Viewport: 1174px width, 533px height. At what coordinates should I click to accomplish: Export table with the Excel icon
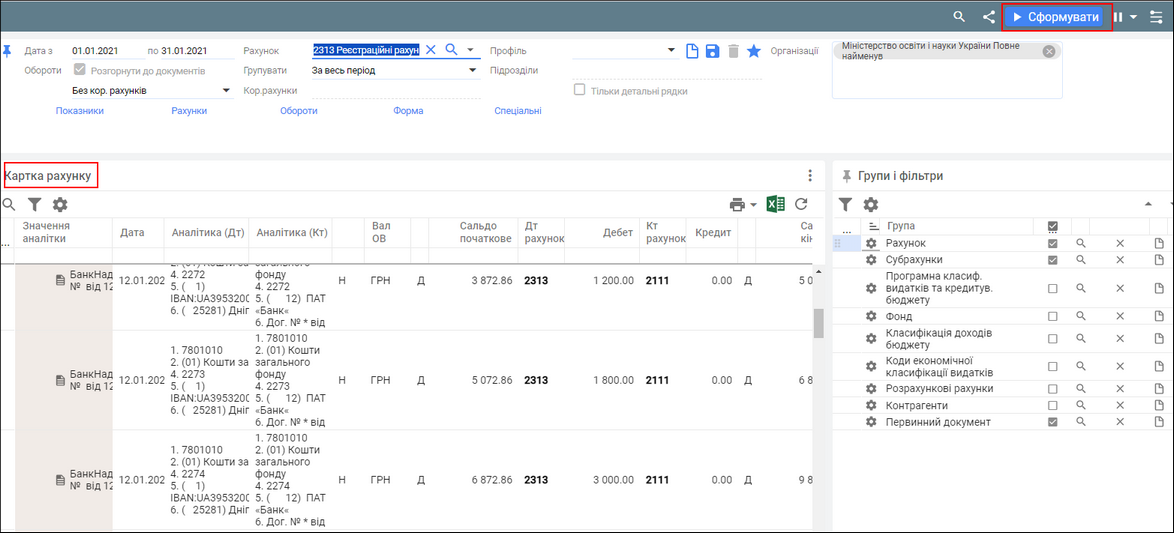click(775, 204)
